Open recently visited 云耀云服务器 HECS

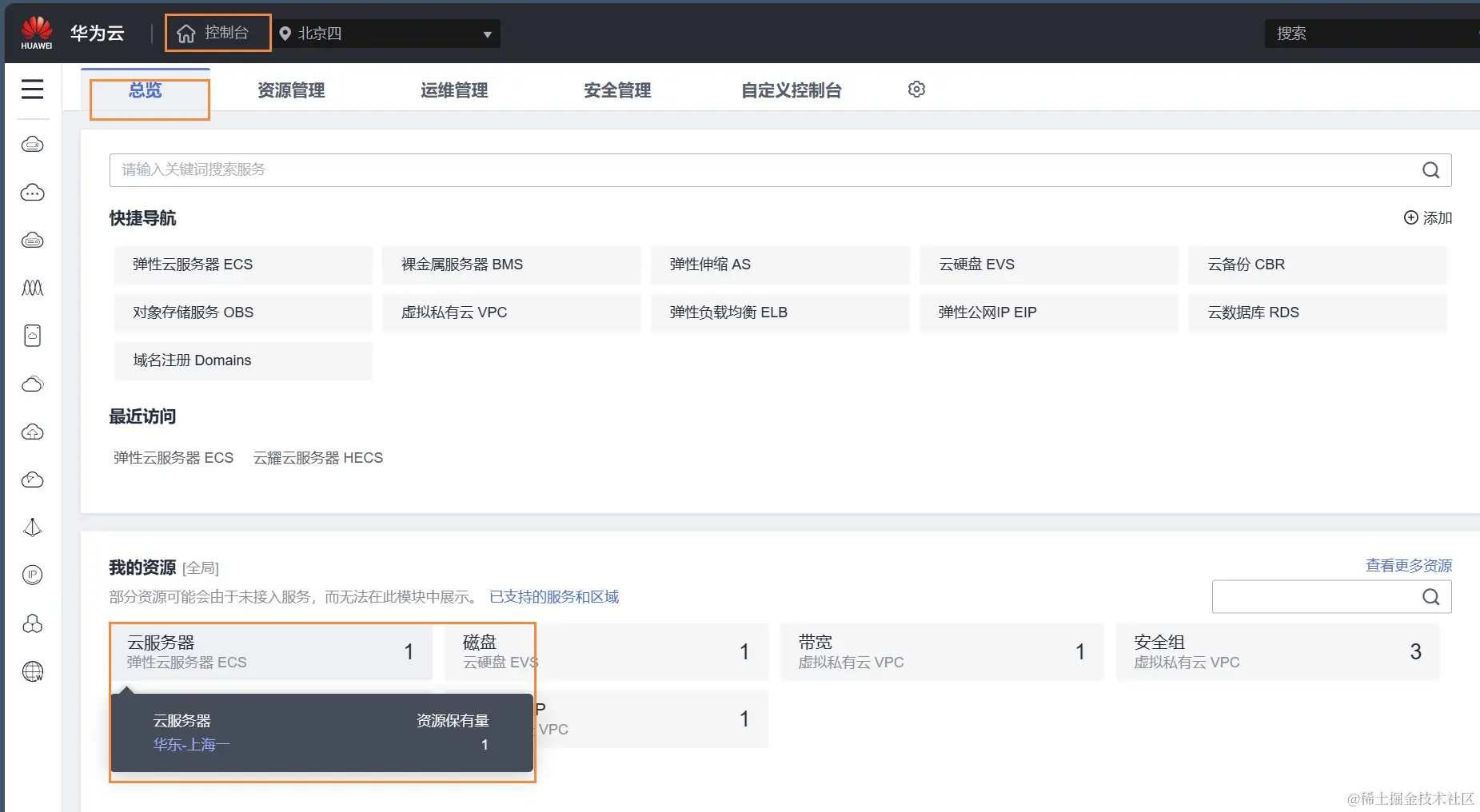point(318,458)
